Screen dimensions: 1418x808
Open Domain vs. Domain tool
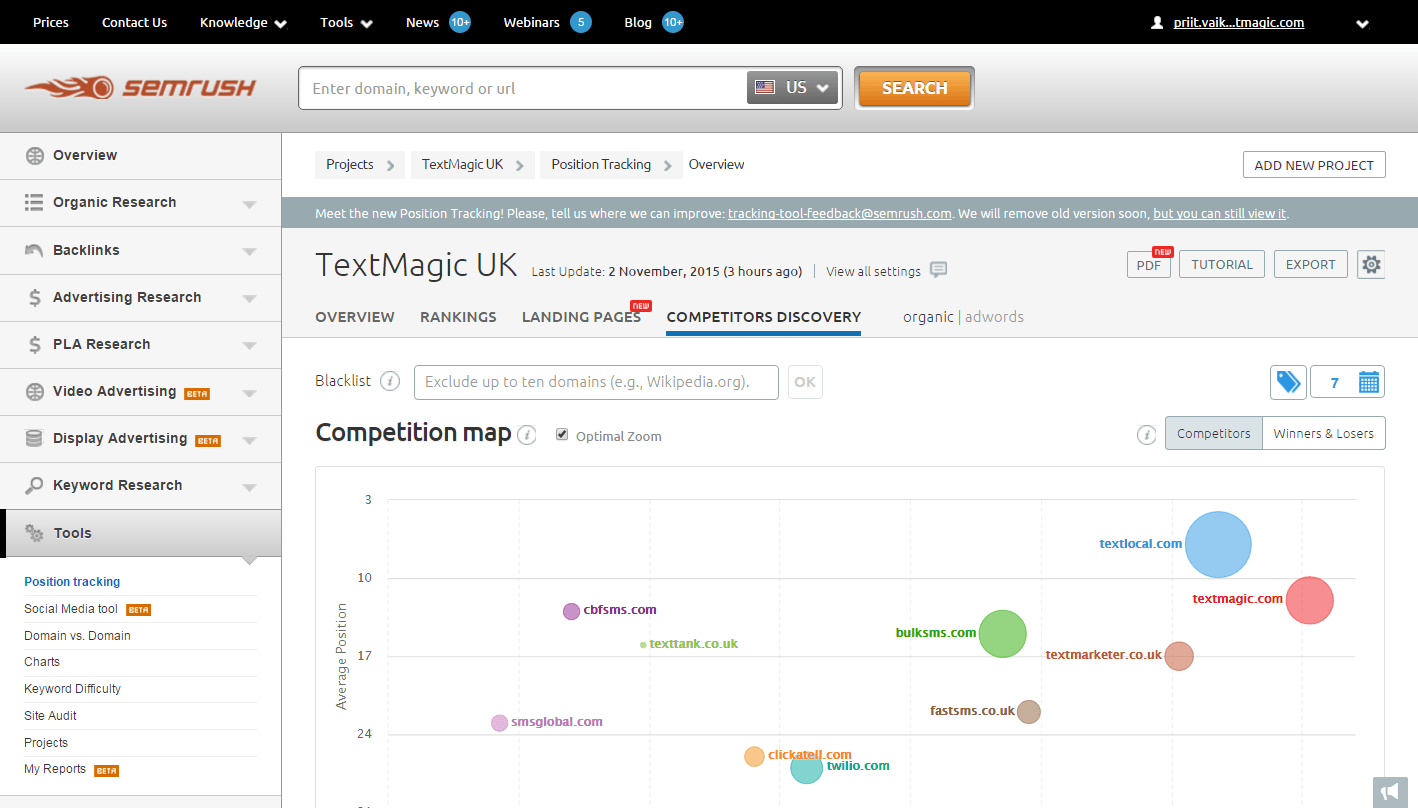coord(77,636)
